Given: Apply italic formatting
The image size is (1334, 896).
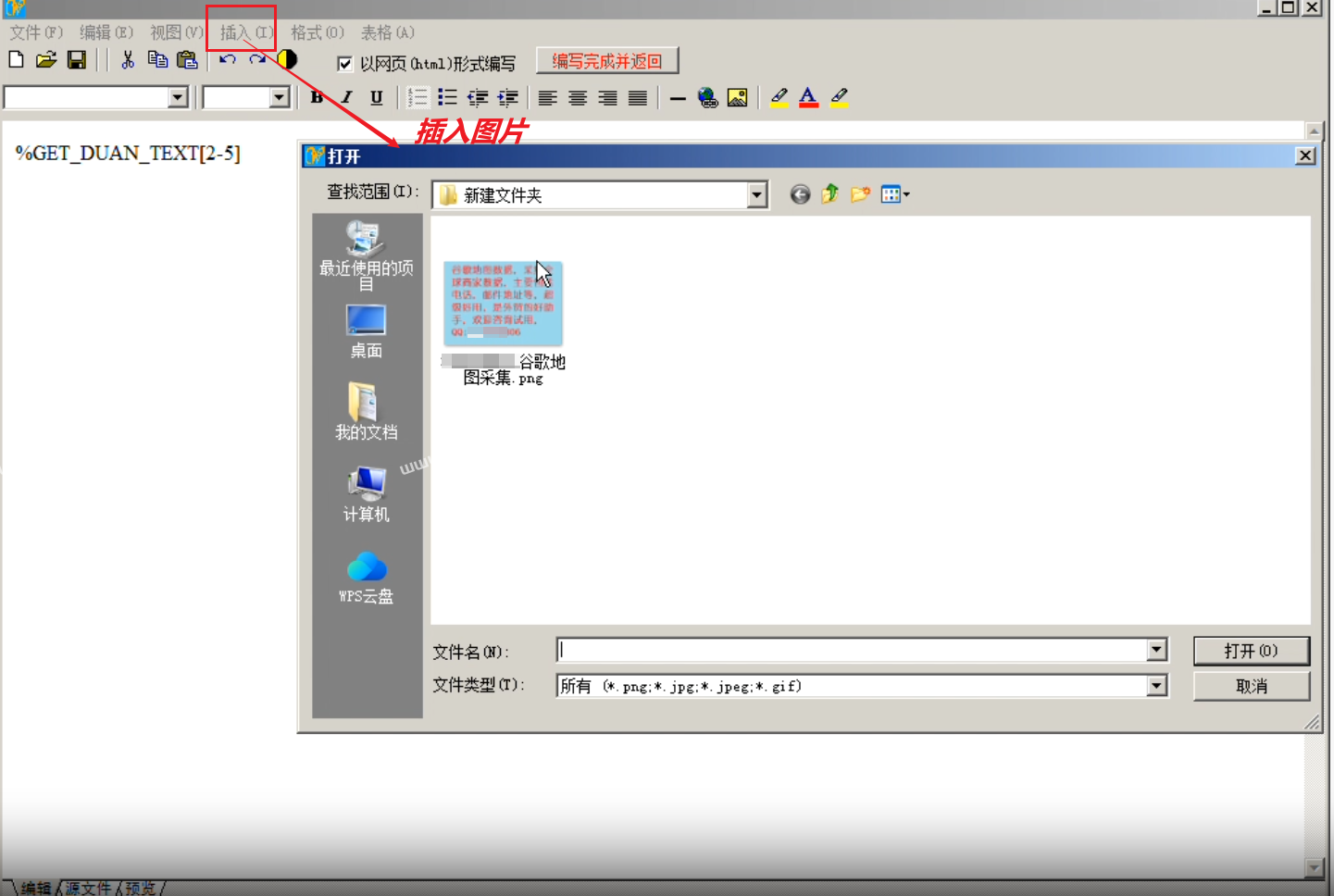Looking at the screenshot, I should pyautogui.click(x=346, y=97).
